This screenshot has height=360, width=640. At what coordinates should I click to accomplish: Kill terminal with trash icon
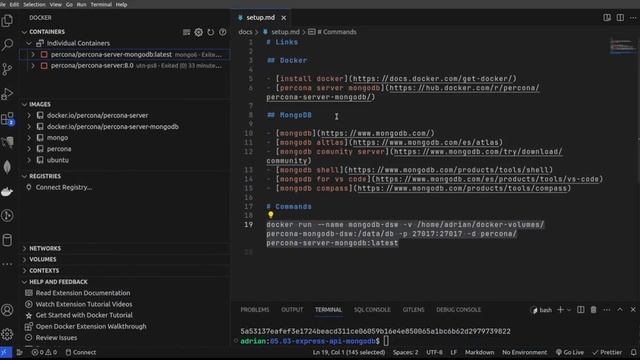[593, 310]
